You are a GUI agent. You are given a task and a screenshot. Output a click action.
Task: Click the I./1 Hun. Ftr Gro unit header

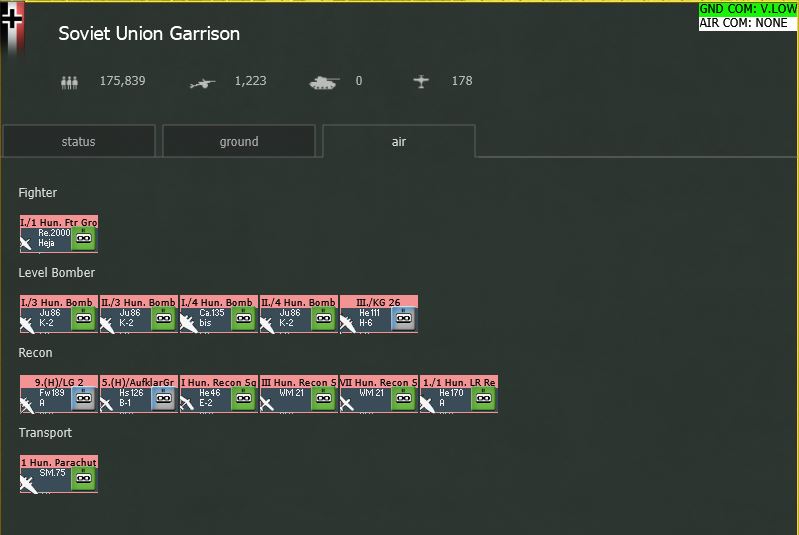point(59,222)
